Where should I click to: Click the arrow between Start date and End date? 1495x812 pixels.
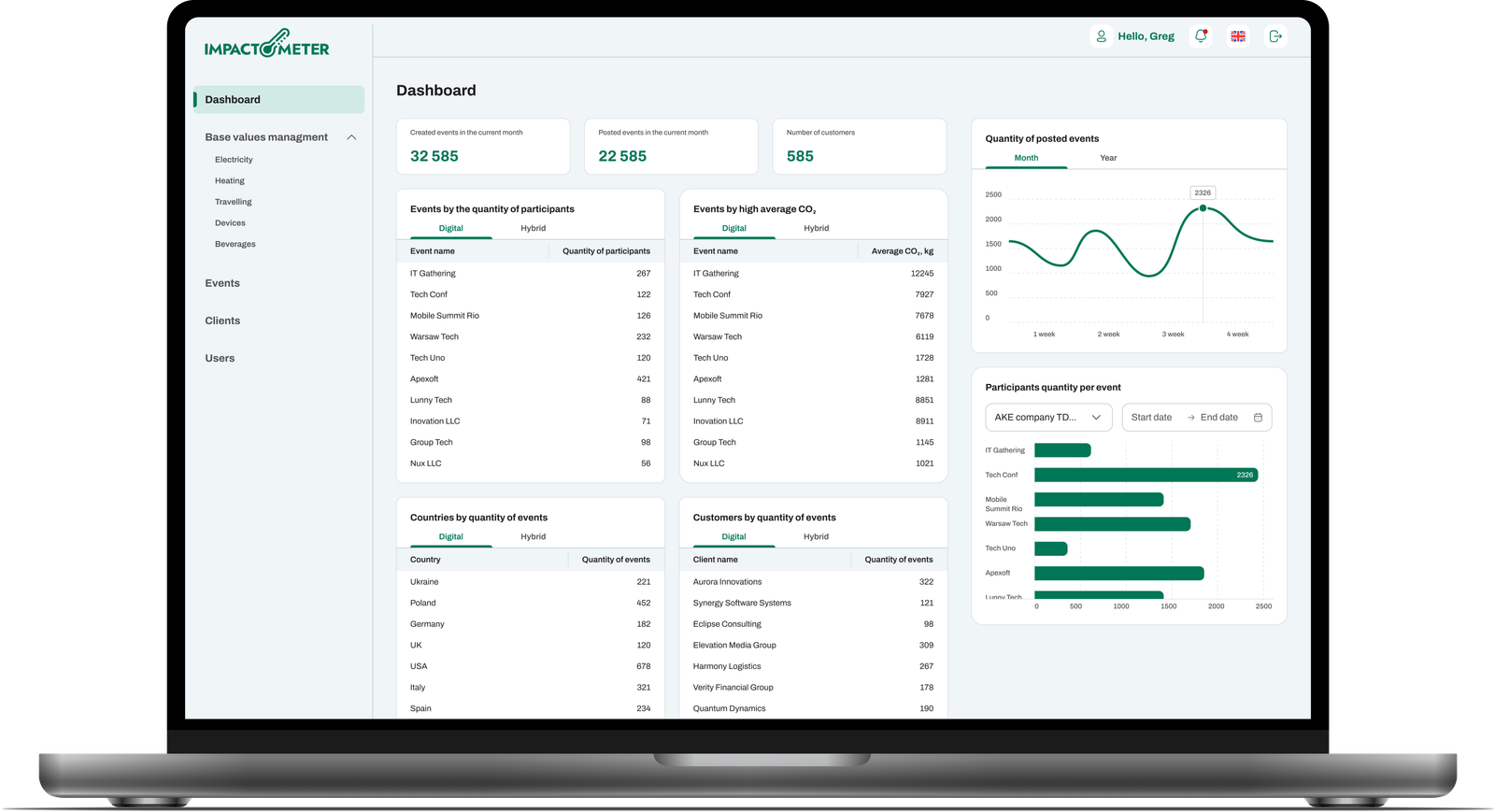[x=1190, y=418]
